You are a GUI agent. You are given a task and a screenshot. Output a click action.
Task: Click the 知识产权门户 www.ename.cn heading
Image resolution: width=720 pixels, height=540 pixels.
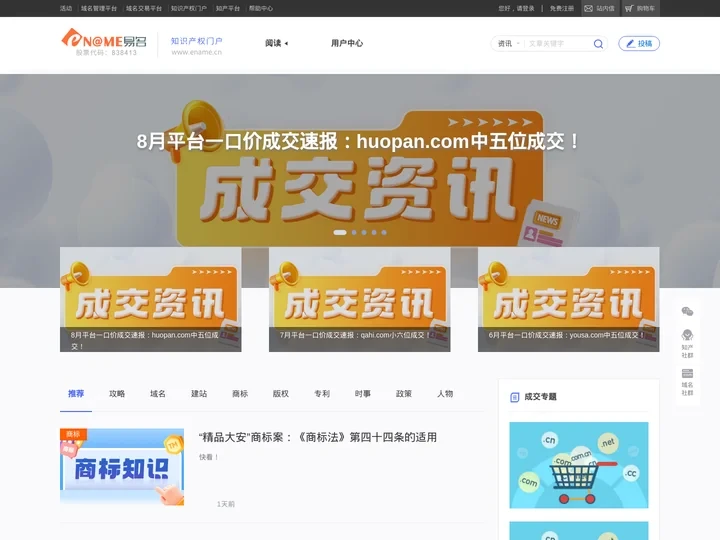pyautogui.click(x=197, y=46)
